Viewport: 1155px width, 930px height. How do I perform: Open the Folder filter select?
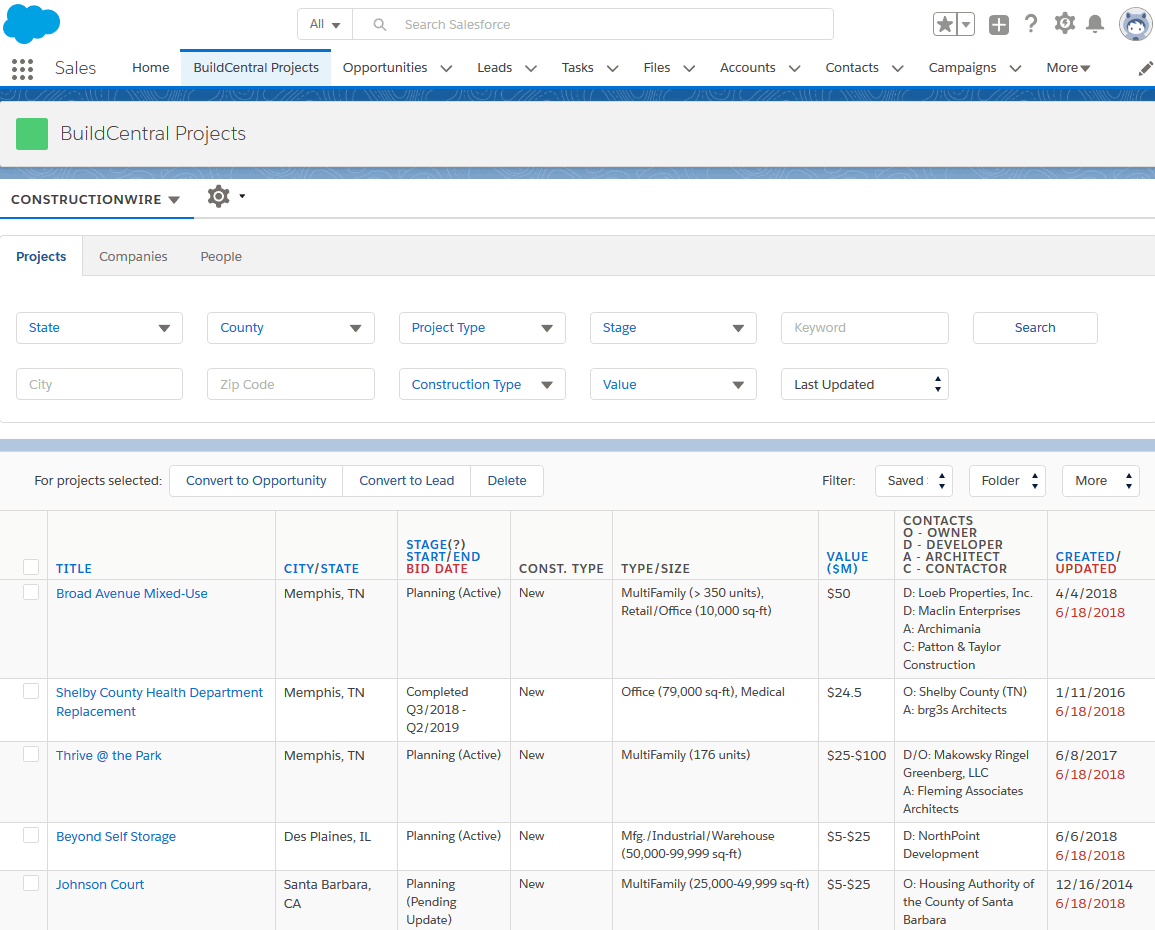pos(1007,481)
